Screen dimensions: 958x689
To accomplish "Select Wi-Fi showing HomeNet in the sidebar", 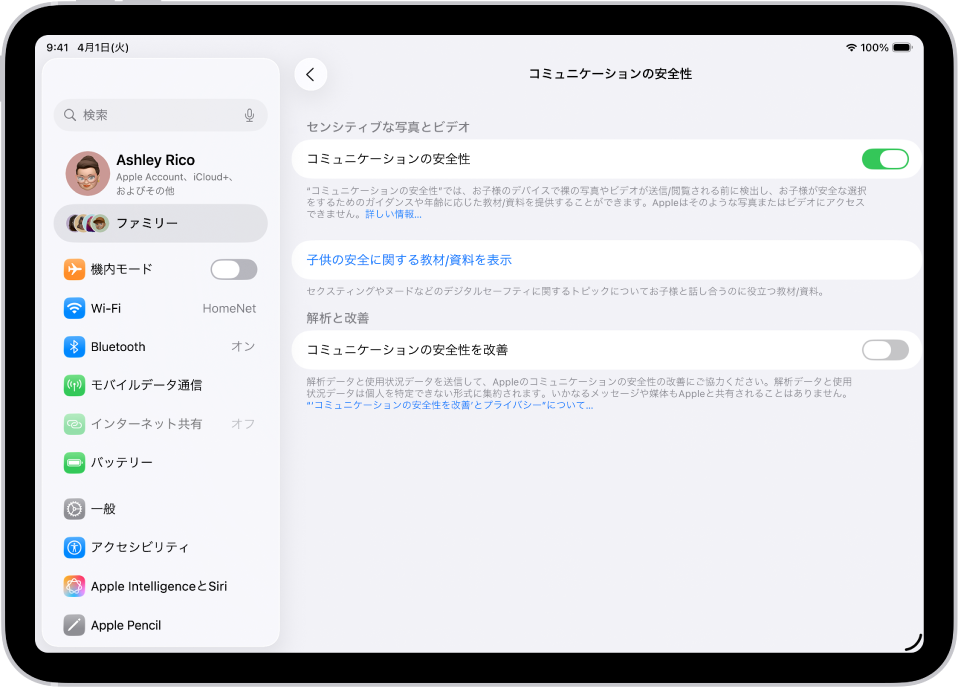I will click(x=160, y=308).
